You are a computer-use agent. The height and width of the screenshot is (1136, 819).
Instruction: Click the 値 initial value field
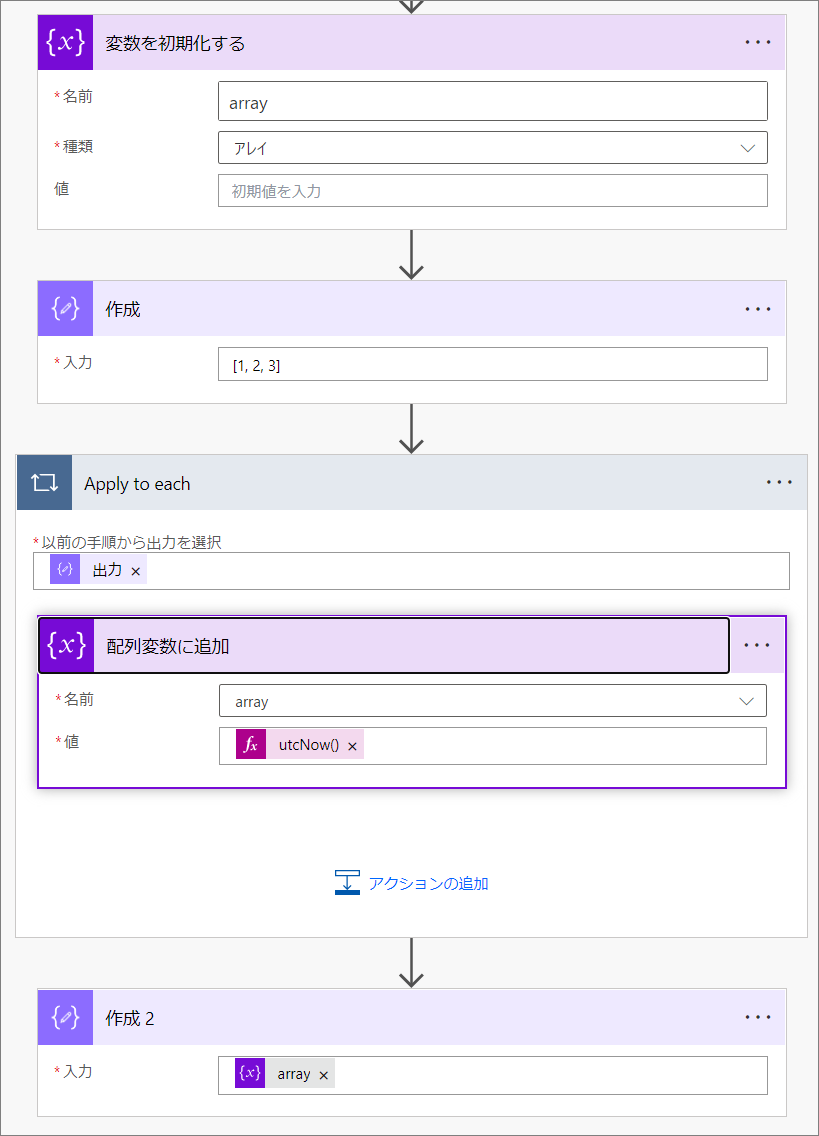493,191
